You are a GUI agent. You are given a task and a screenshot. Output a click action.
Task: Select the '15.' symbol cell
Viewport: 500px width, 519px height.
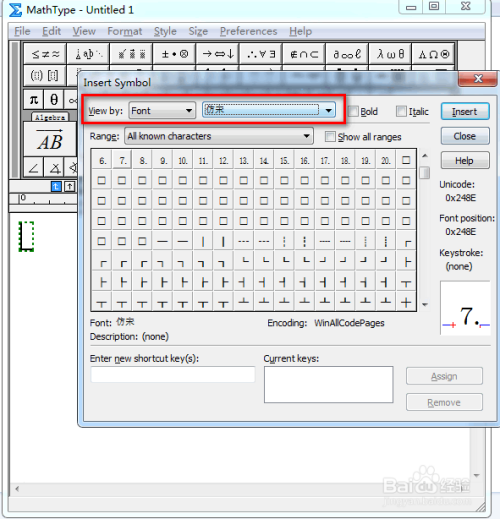point(284,161)
